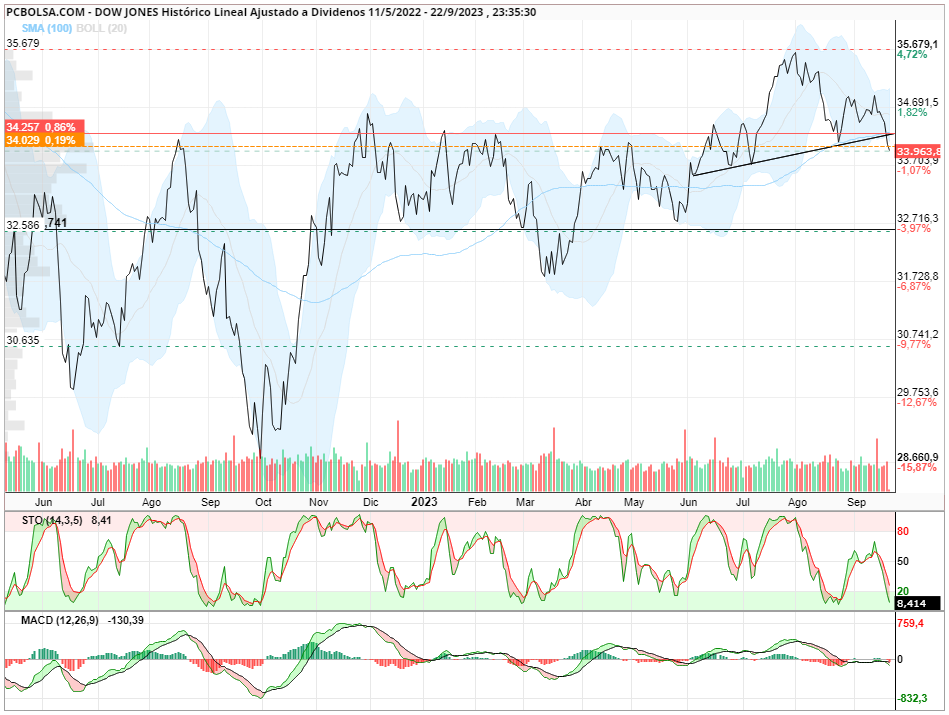Click the 30.741,2 price axis value
The image size is (949, 715).
tap(918, 334)
